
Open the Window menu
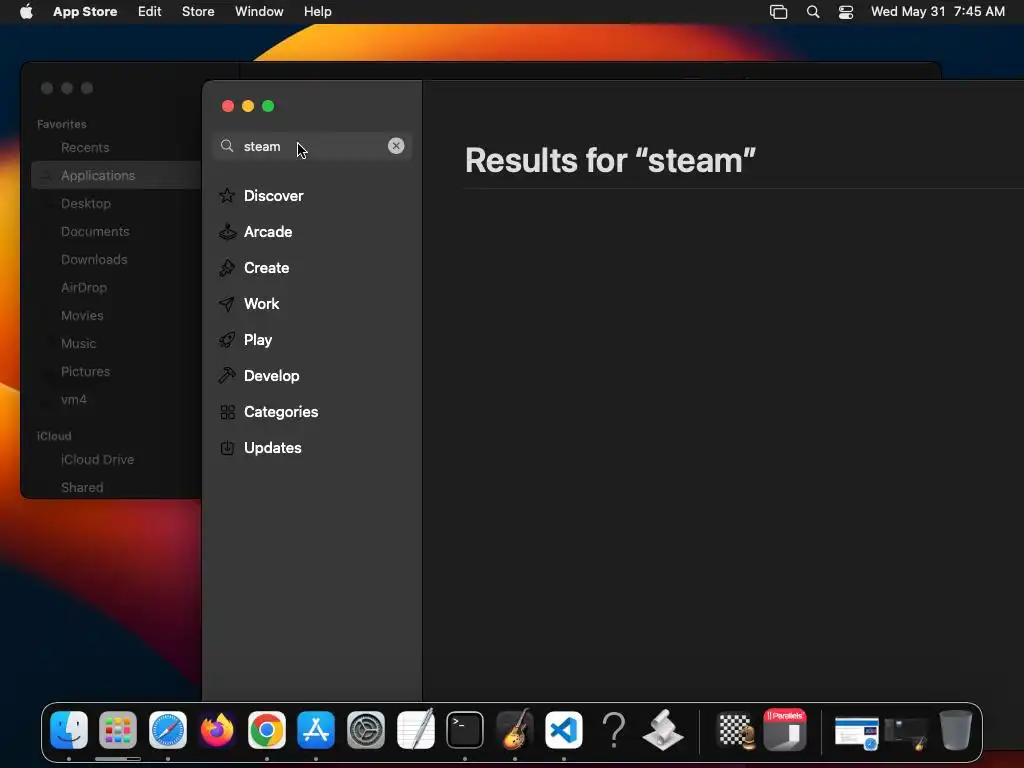coord(259,12)
